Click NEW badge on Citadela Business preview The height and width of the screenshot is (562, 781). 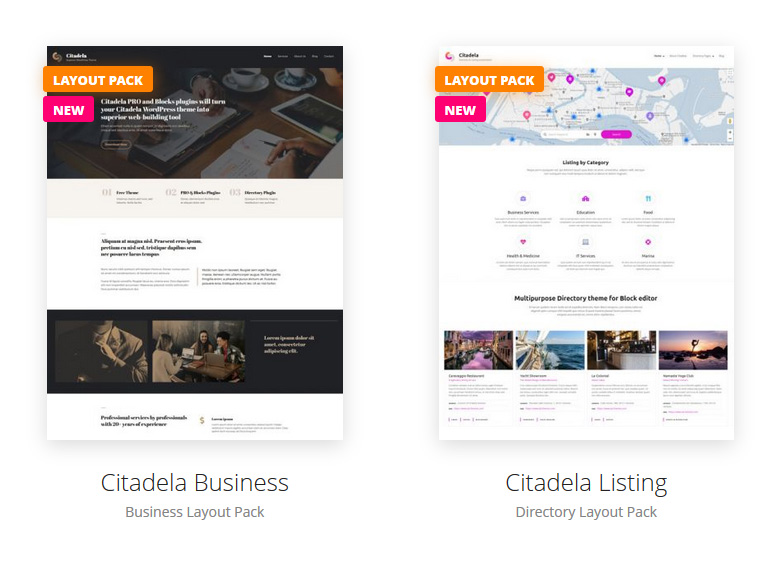pos(69,110)
